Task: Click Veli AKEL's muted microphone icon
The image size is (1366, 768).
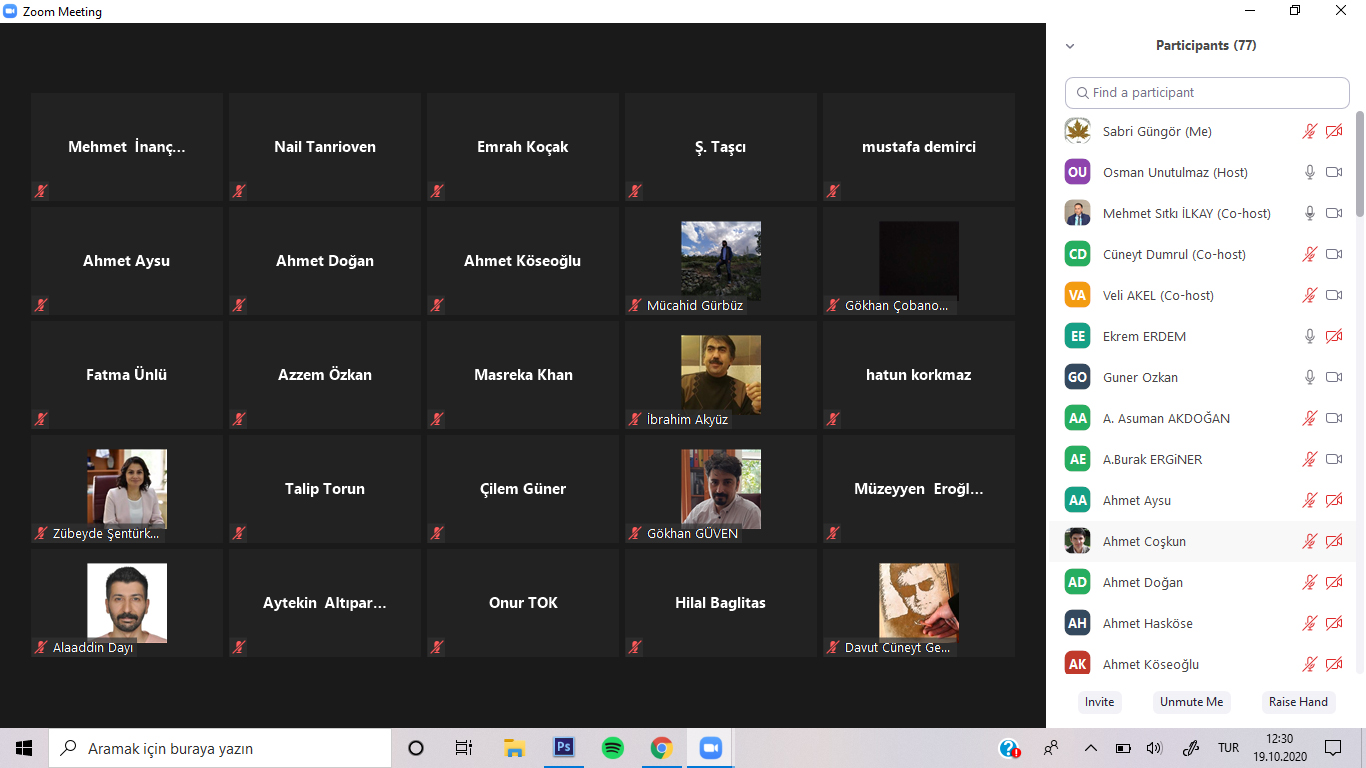Action: [1309, 295]
